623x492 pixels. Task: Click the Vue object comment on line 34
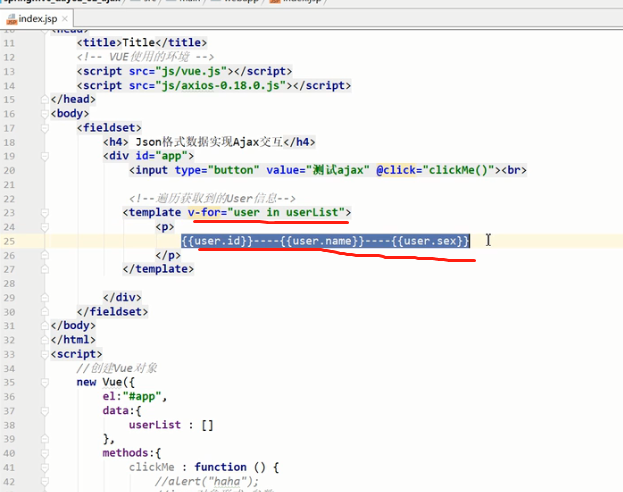click(117, 368)
